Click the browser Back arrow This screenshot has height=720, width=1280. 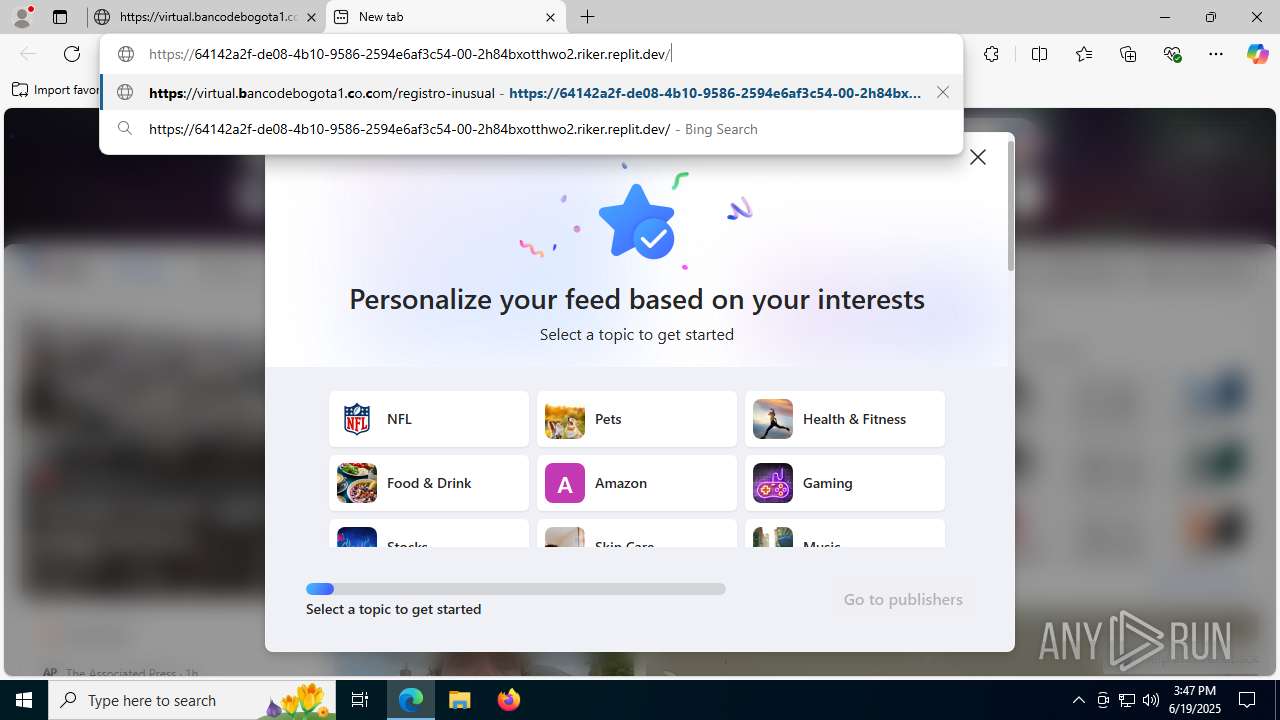[x=28, y=54]
